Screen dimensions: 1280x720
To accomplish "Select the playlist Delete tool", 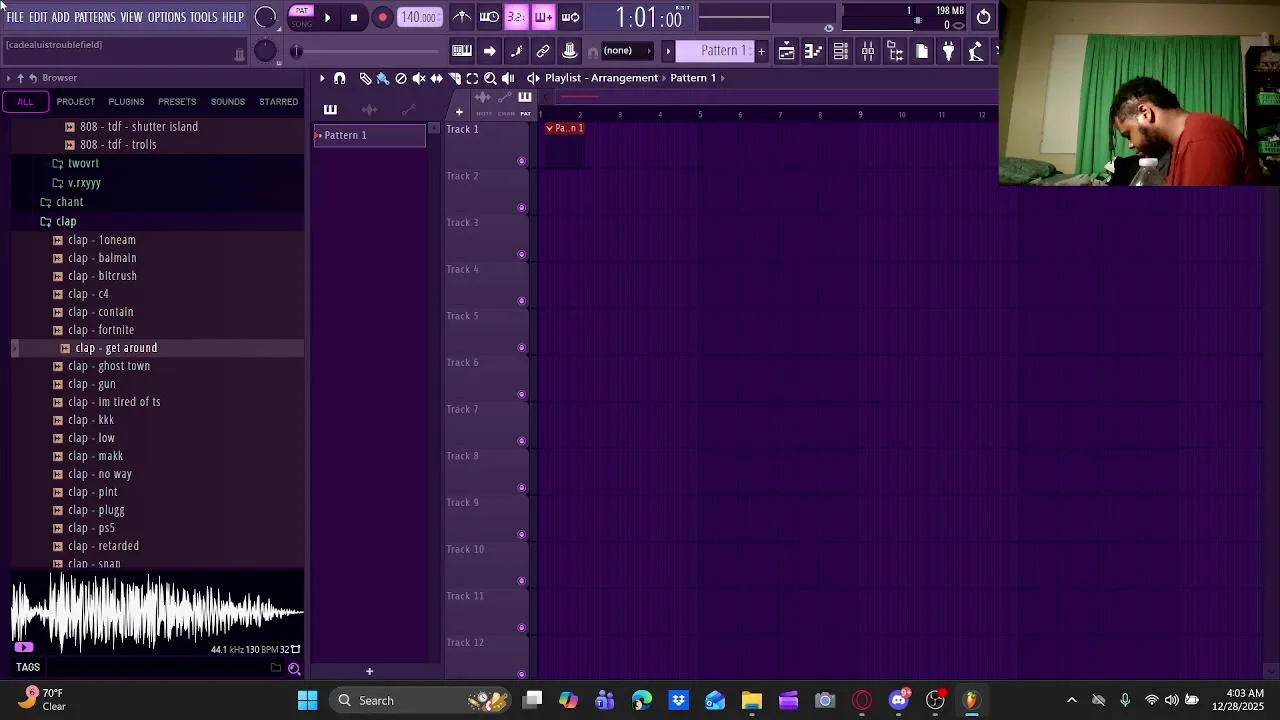I will (401, 78).
